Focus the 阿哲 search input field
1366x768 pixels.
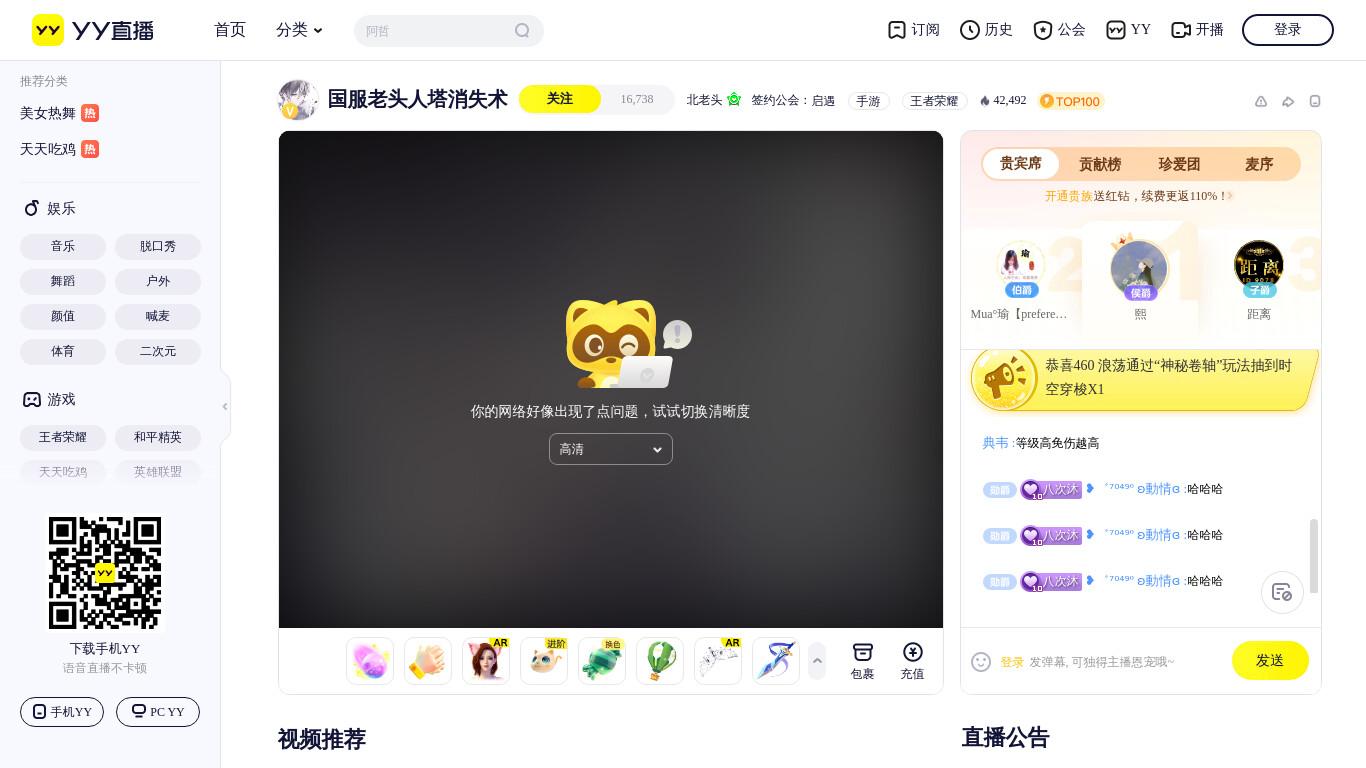[435, 30]
